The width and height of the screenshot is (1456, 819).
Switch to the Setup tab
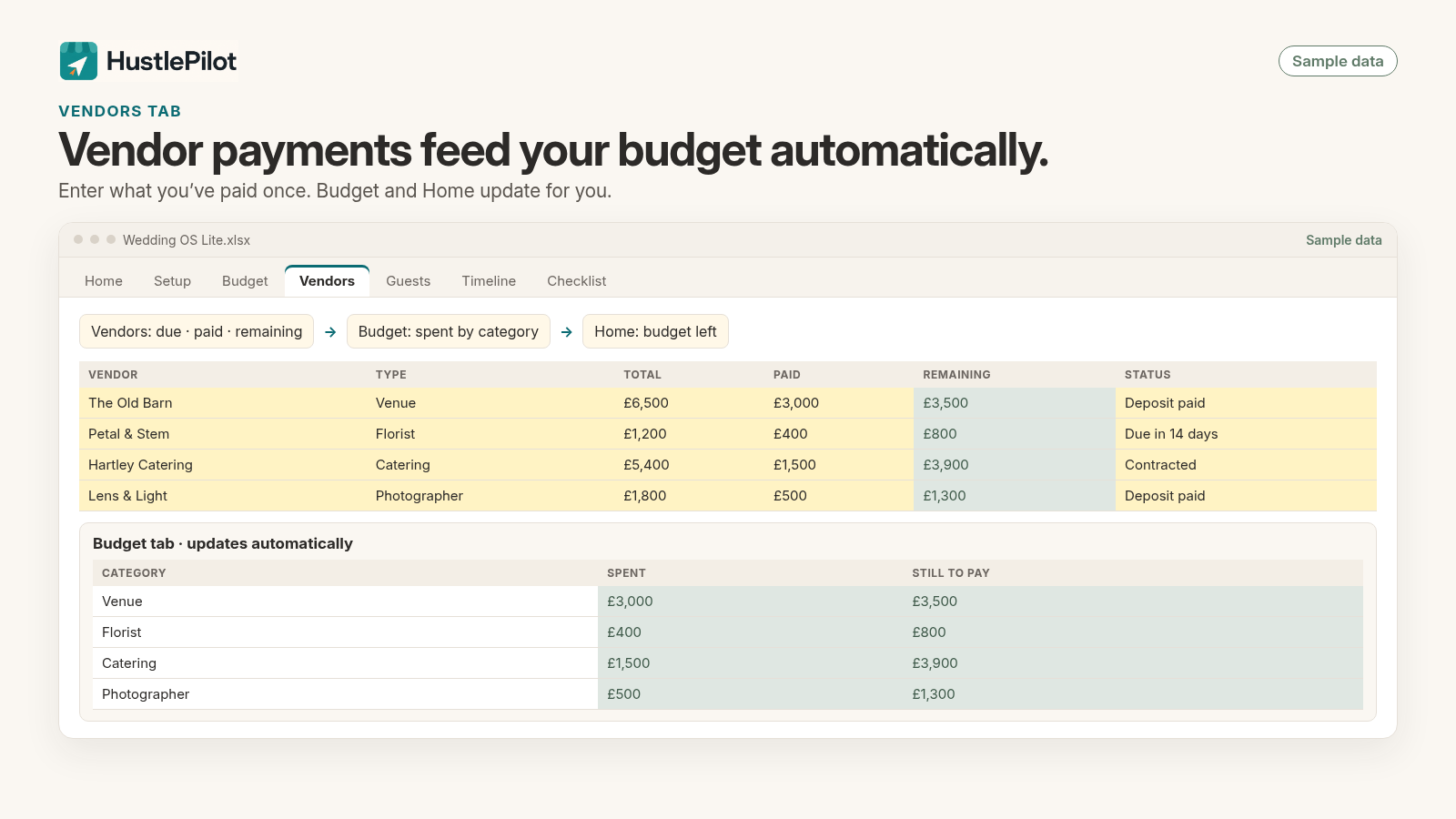click(172, 281)
